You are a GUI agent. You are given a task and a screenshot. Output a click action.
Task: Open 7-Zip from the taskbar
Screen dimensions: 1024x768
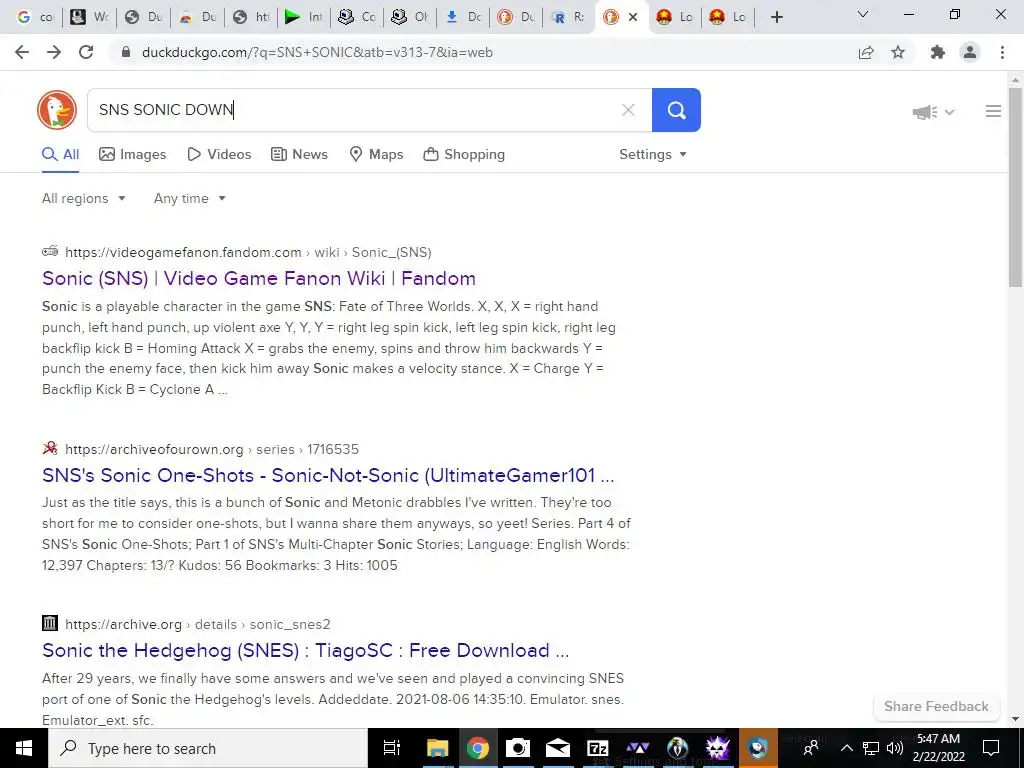point(598,748)
